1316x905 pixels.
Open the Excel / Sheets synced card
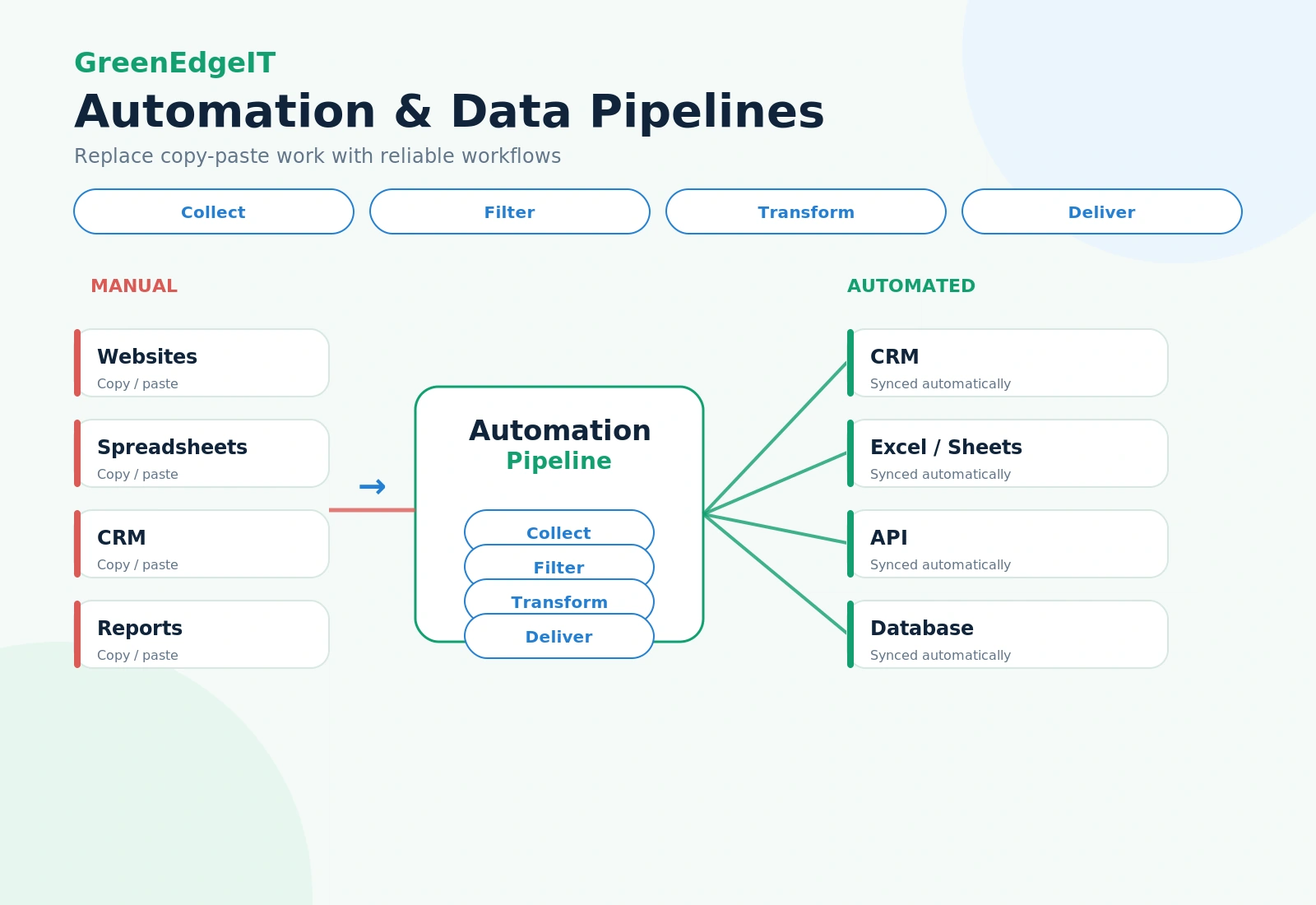(1008, 453)
